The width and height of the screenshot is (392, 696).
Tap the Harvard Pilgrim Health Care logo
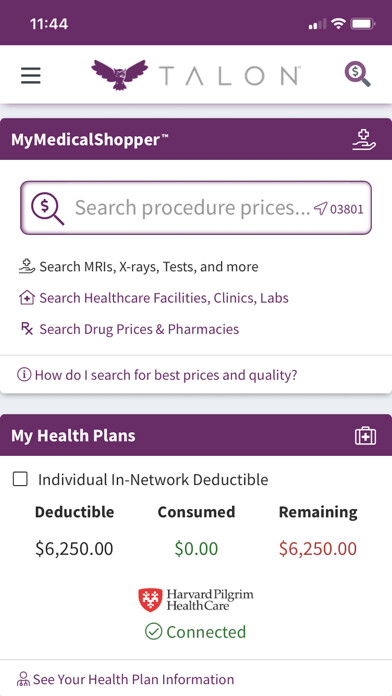point(196,600)
